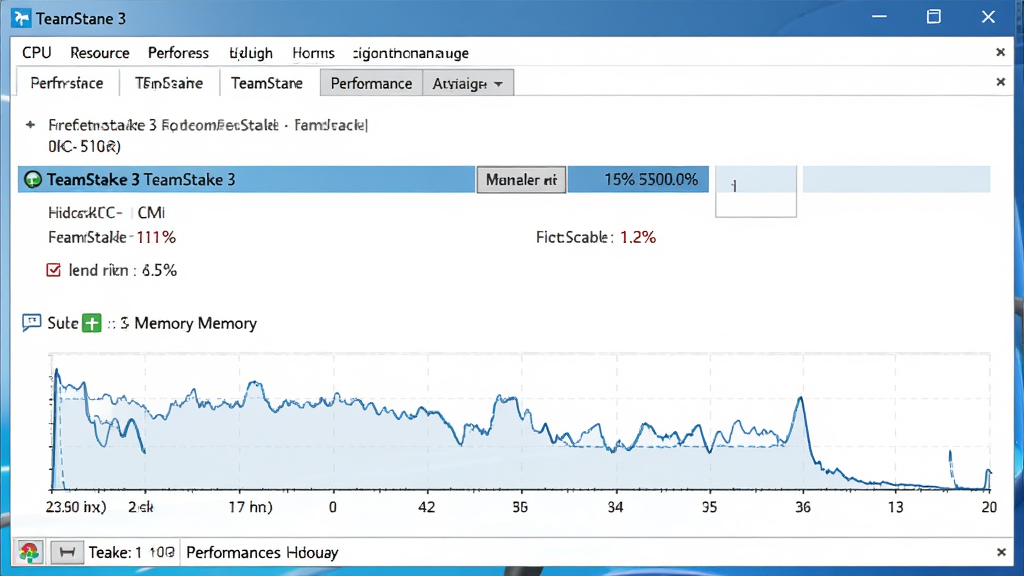Click the 23.90 inx) axis label
The width and height of the screenshot is (1024, 576).
(76, 507)
